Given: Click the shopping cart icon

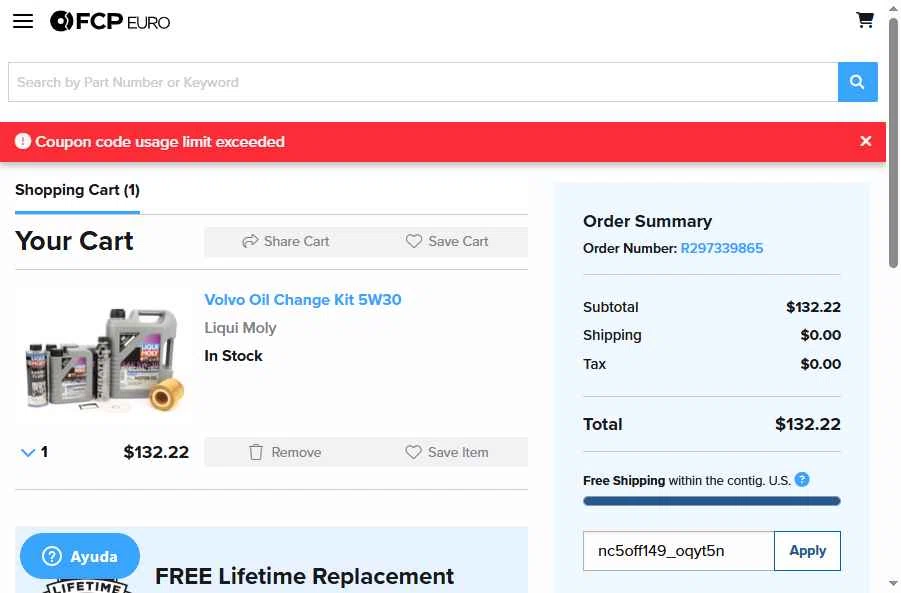Looking at the screenshot, I should 865,20.
